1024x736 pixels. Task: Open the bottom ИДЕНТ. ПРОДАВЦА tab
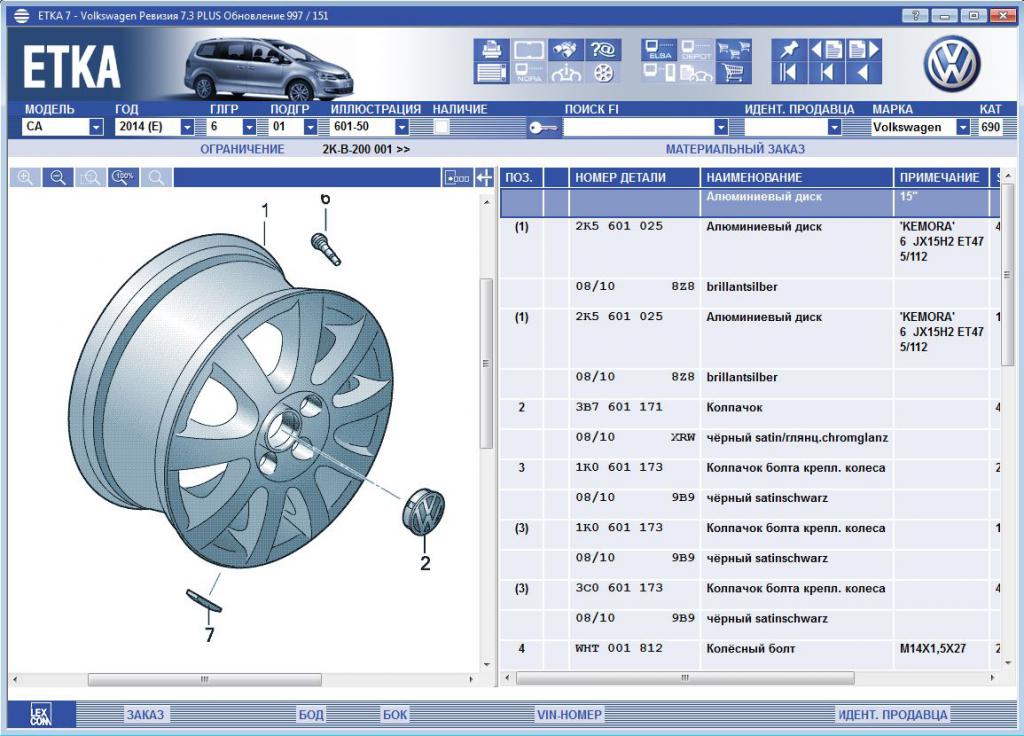point(893,714)
